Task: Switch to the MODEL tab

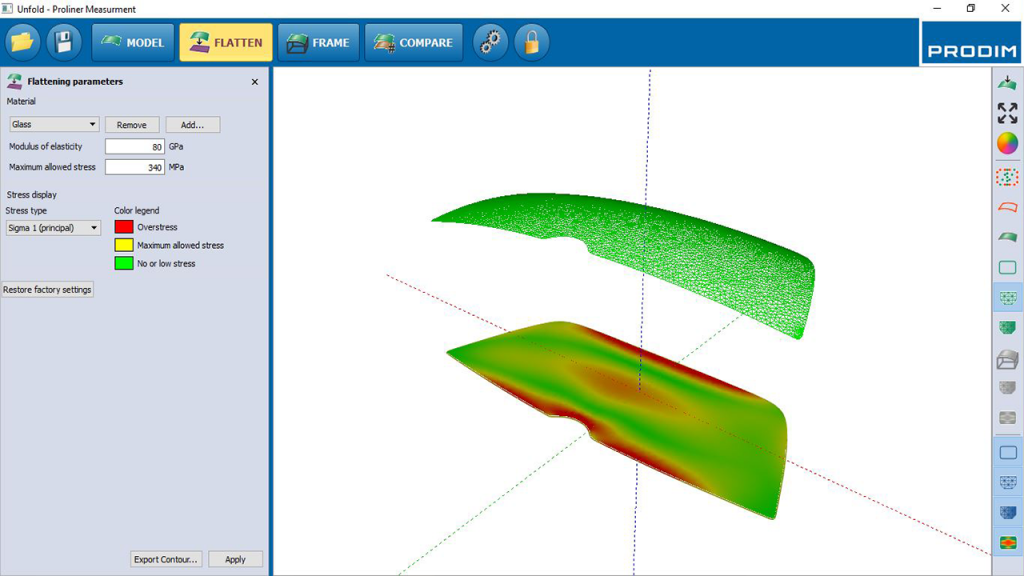Action: pos(133,42)
